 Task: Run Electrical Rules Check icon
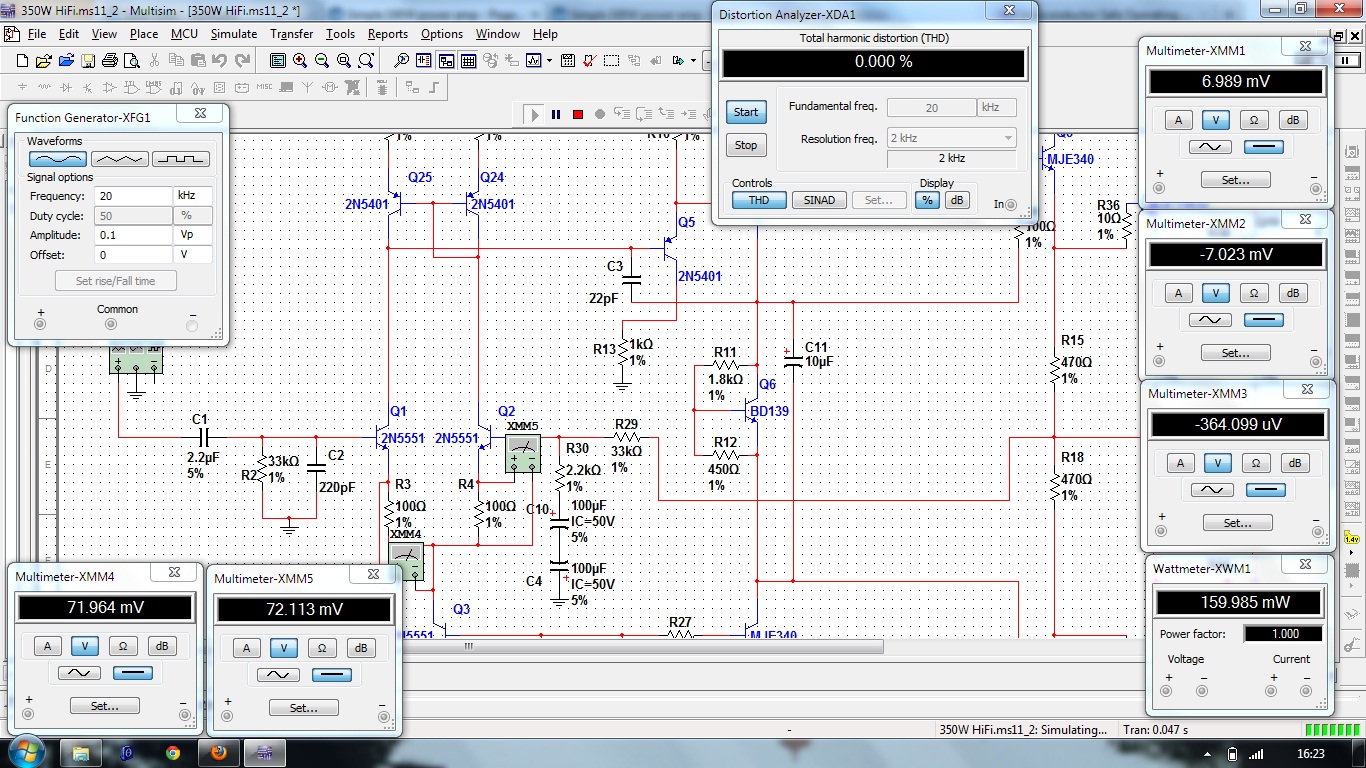(x=589, y=61)
